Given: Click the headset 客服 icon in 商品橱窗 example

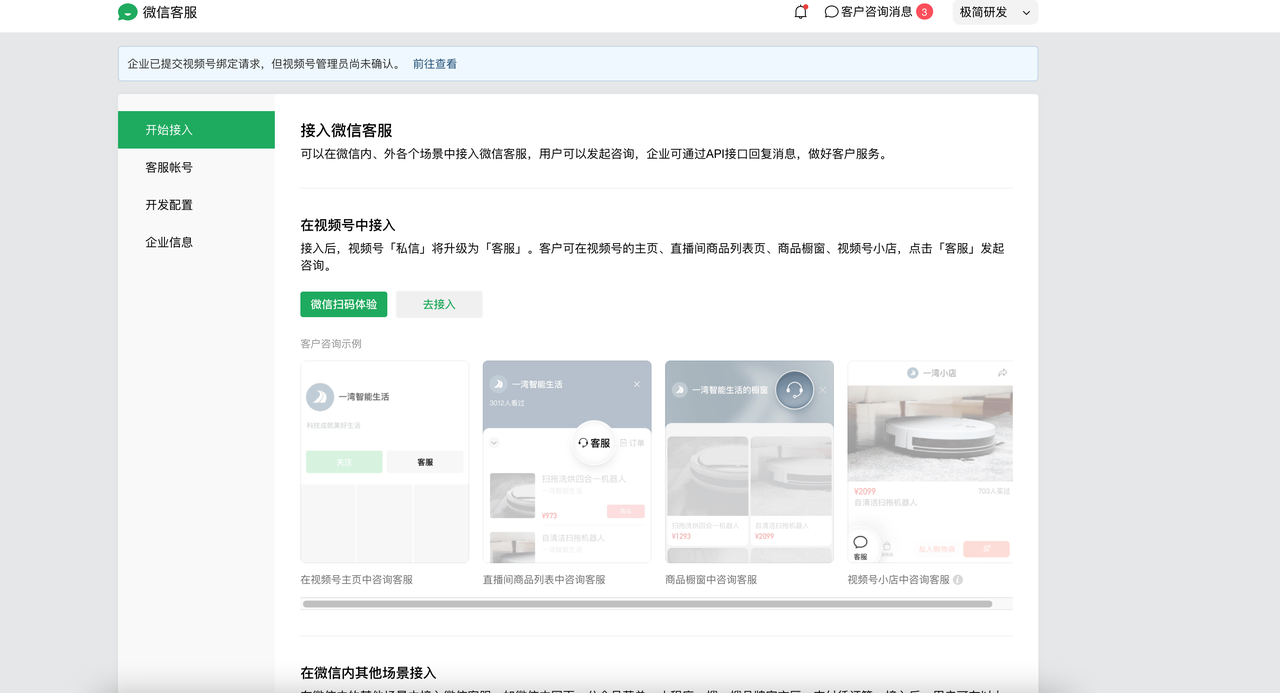Looking at the screenshot, I should point(795,390).
